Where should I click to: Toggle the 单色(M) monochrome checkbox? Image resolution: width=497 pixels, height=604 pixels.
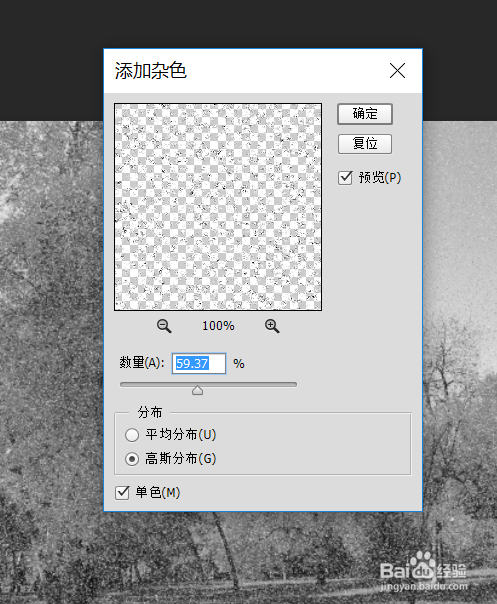pos(122,493)
